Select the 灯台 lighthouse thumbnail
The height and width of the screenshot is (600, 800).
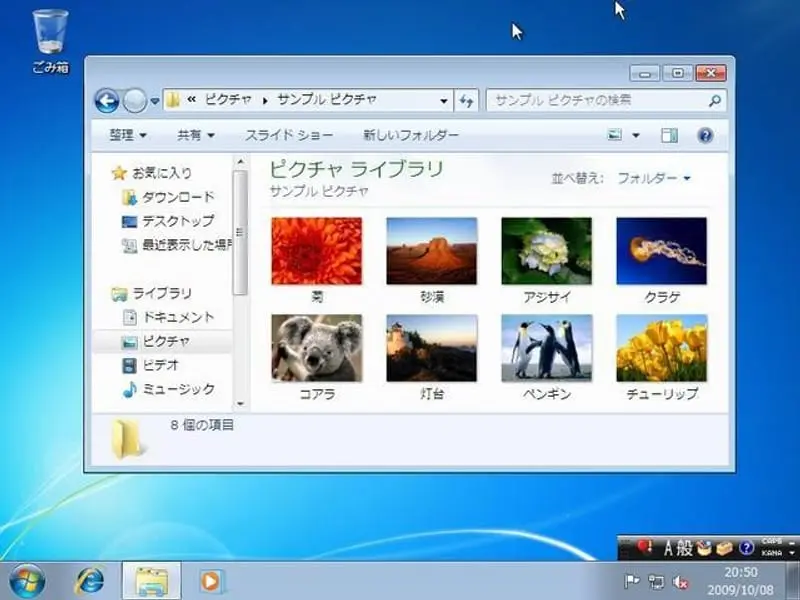[x=432, y=348]
